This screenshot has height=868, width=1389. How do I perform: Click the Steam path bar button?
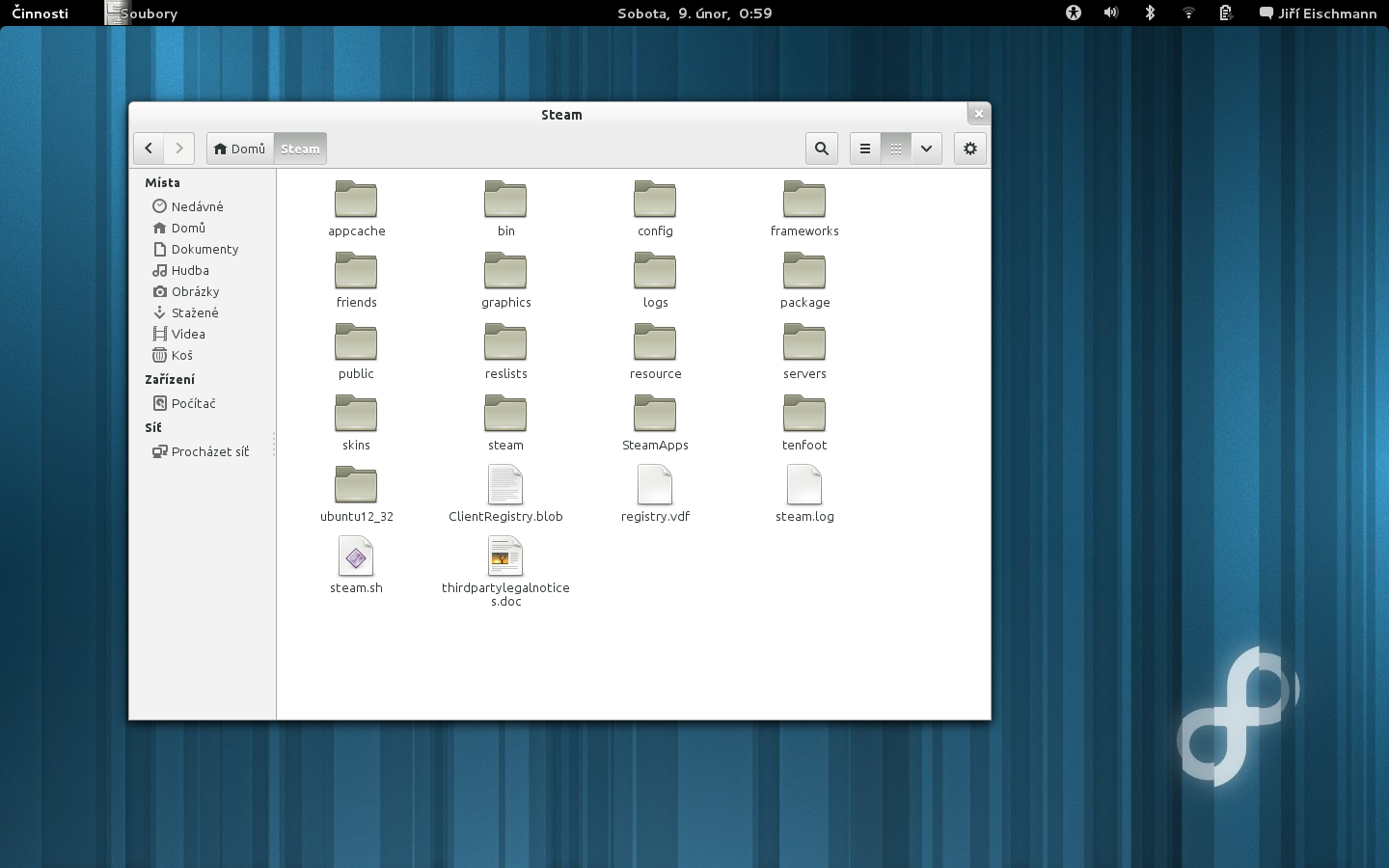300,149
